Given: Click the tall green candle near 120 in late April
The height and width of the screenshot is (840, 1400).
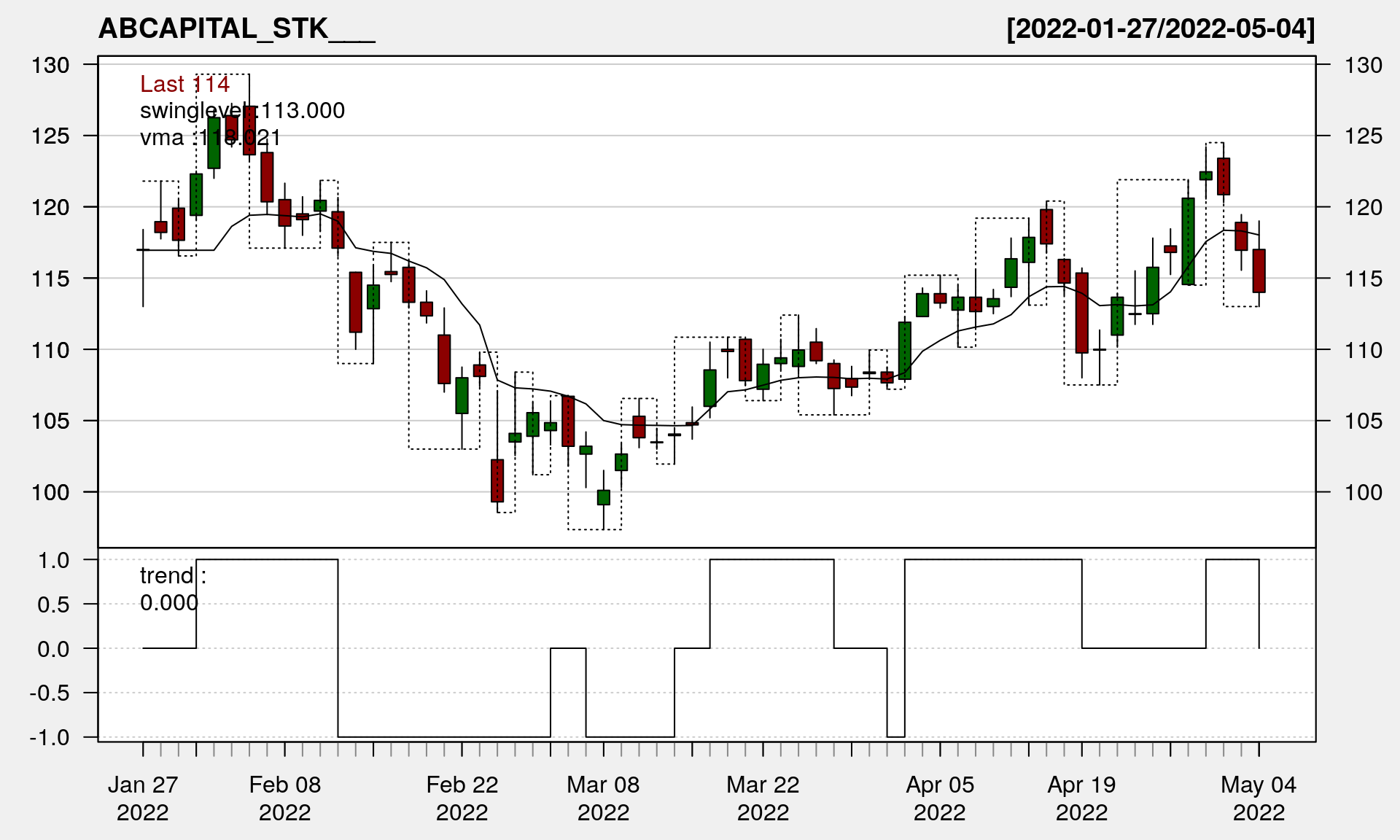Looking at the screenshot, I should (1188, 241).
